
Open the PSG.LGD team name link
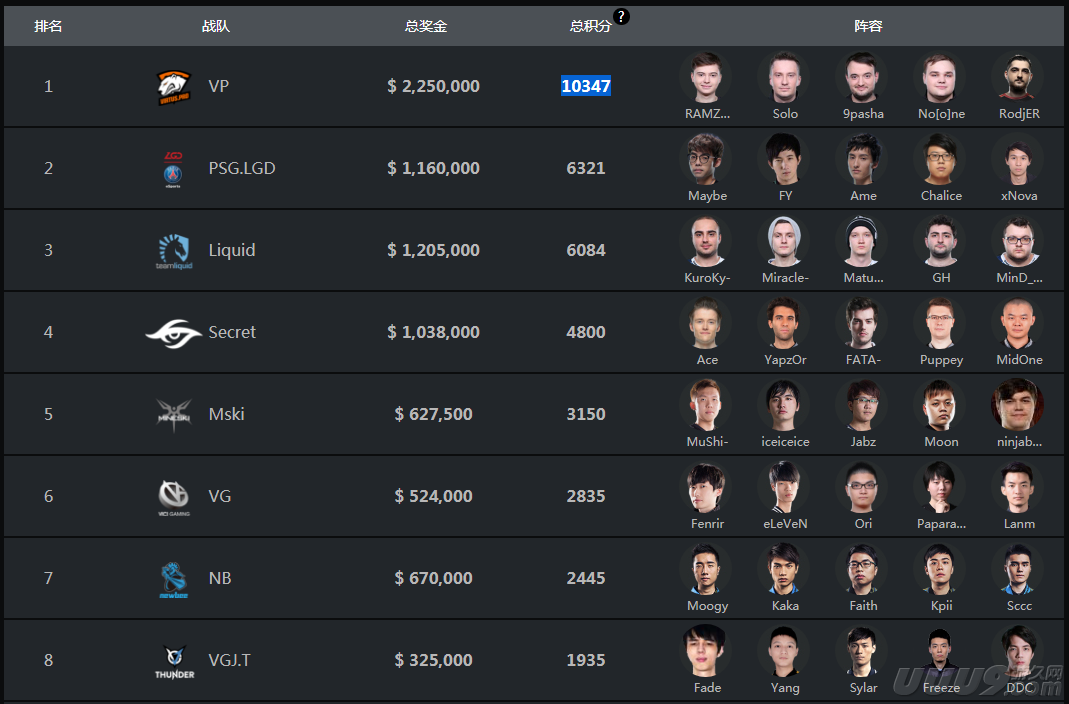click(242, 168)
